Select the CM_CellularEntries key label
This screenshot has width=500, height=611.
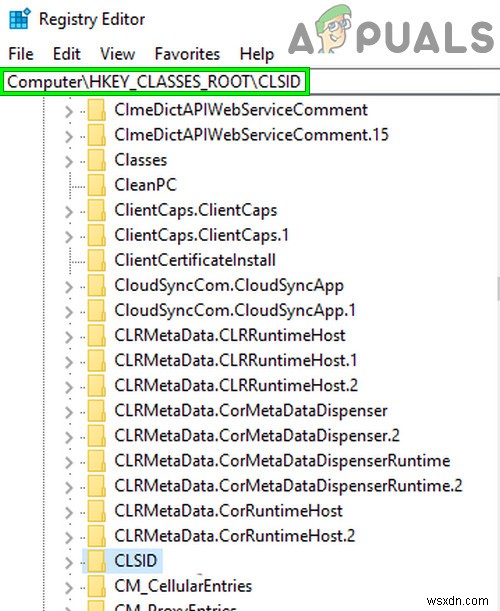point(183,586)
